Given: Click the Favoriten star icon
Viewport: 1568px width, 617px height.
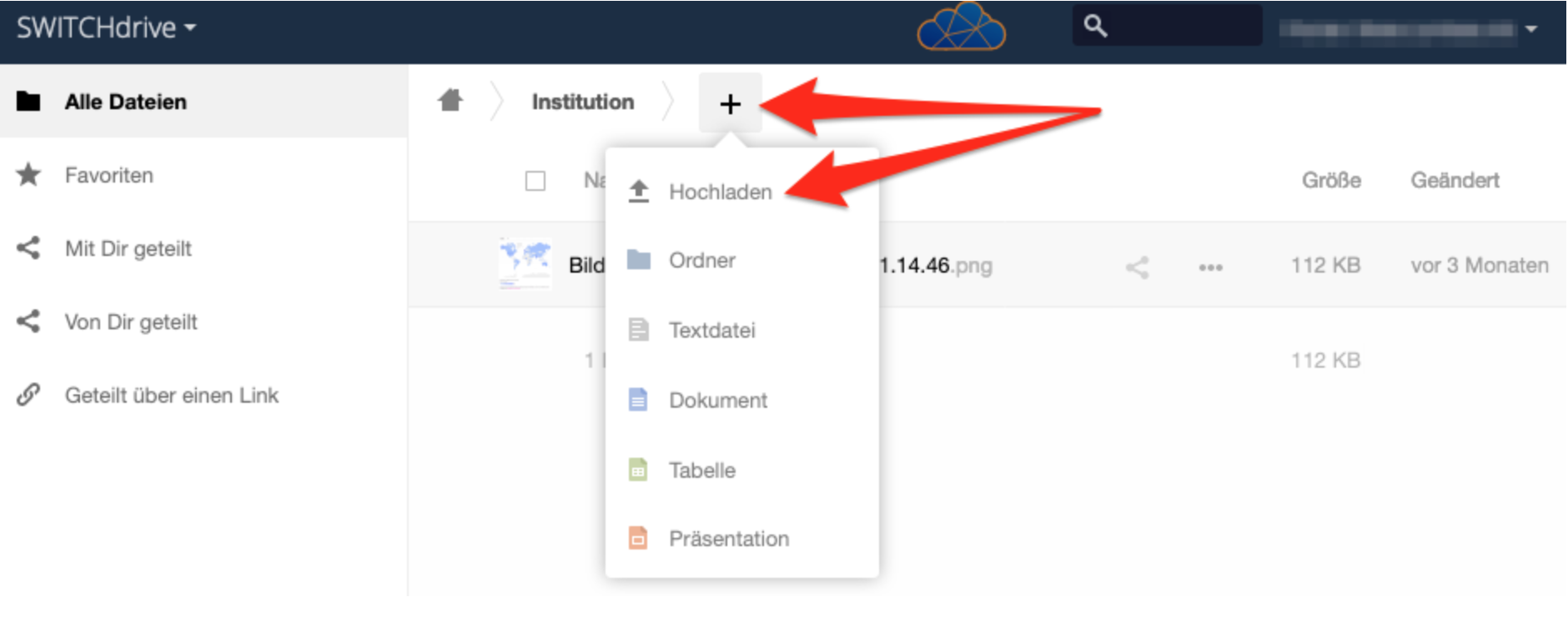Looking at the screenshot, I should (x=29, y=175).
